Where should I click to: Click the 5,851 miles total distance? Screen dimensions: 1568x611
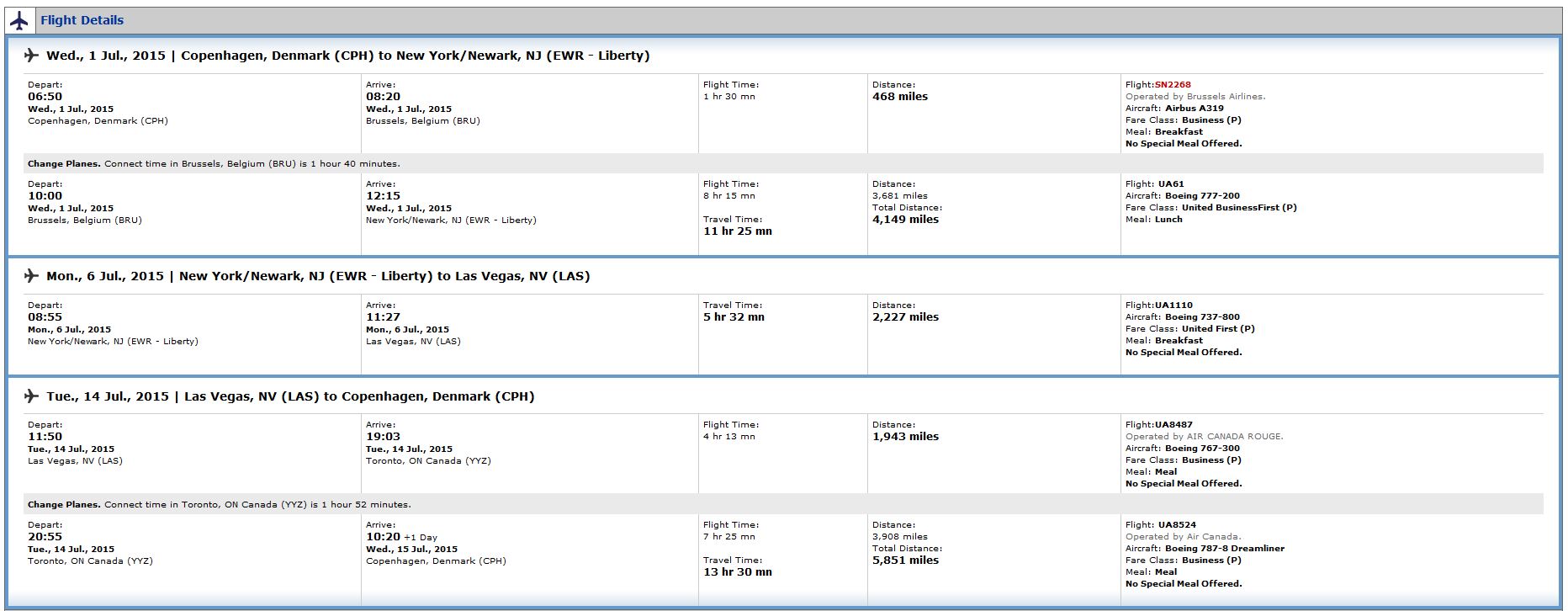pyautogui.click(x=905, y=561)
